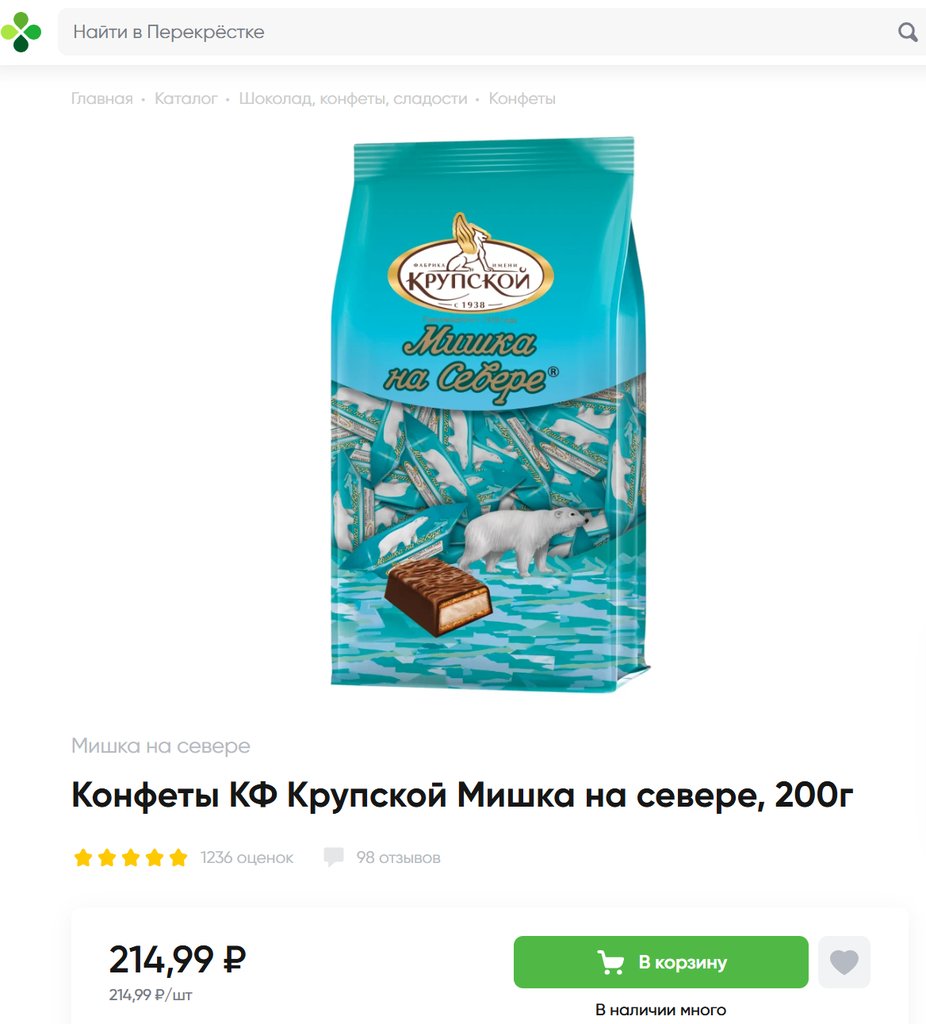Add product to favorites with heart icon
Viewport: 926px width, 1024px height.
(x=844, y=962)
